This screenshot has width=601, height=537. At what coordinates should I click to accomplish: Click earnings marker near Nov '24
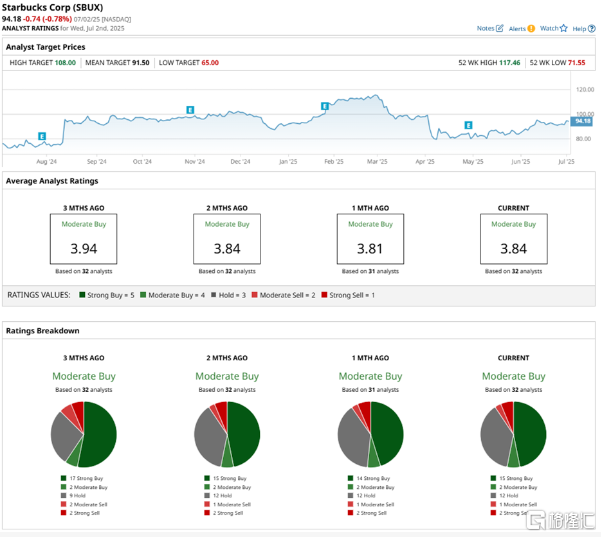click(190, 110)
